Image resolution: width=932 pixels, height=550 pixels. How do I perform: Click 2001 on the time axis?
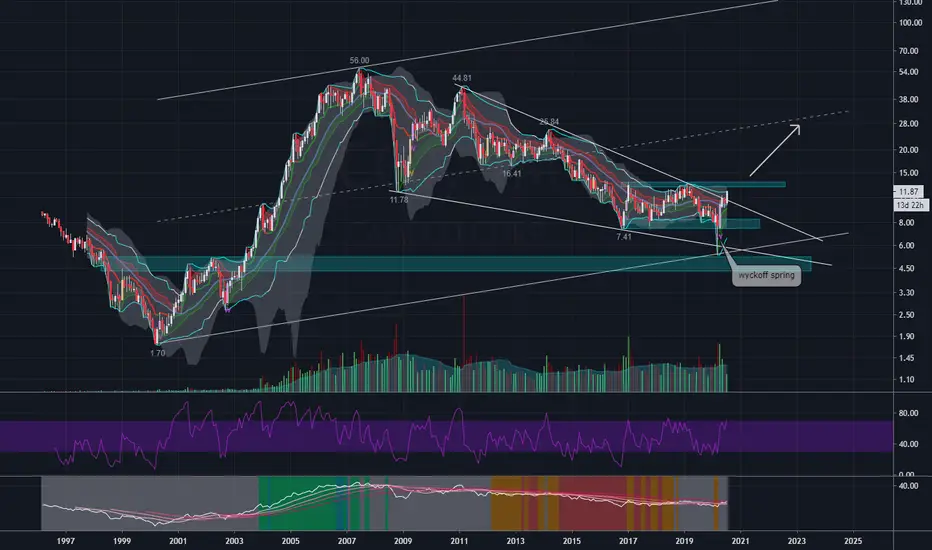click(178, 540)
